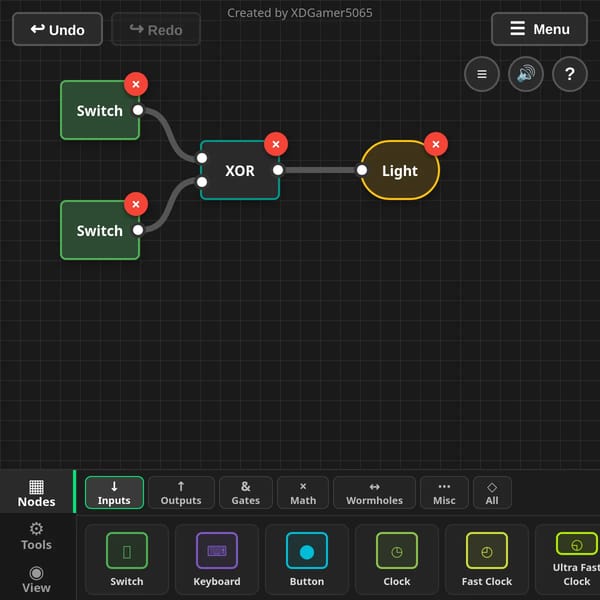Click the XOR lower input port
600x600 pixels.
point(202,182)
